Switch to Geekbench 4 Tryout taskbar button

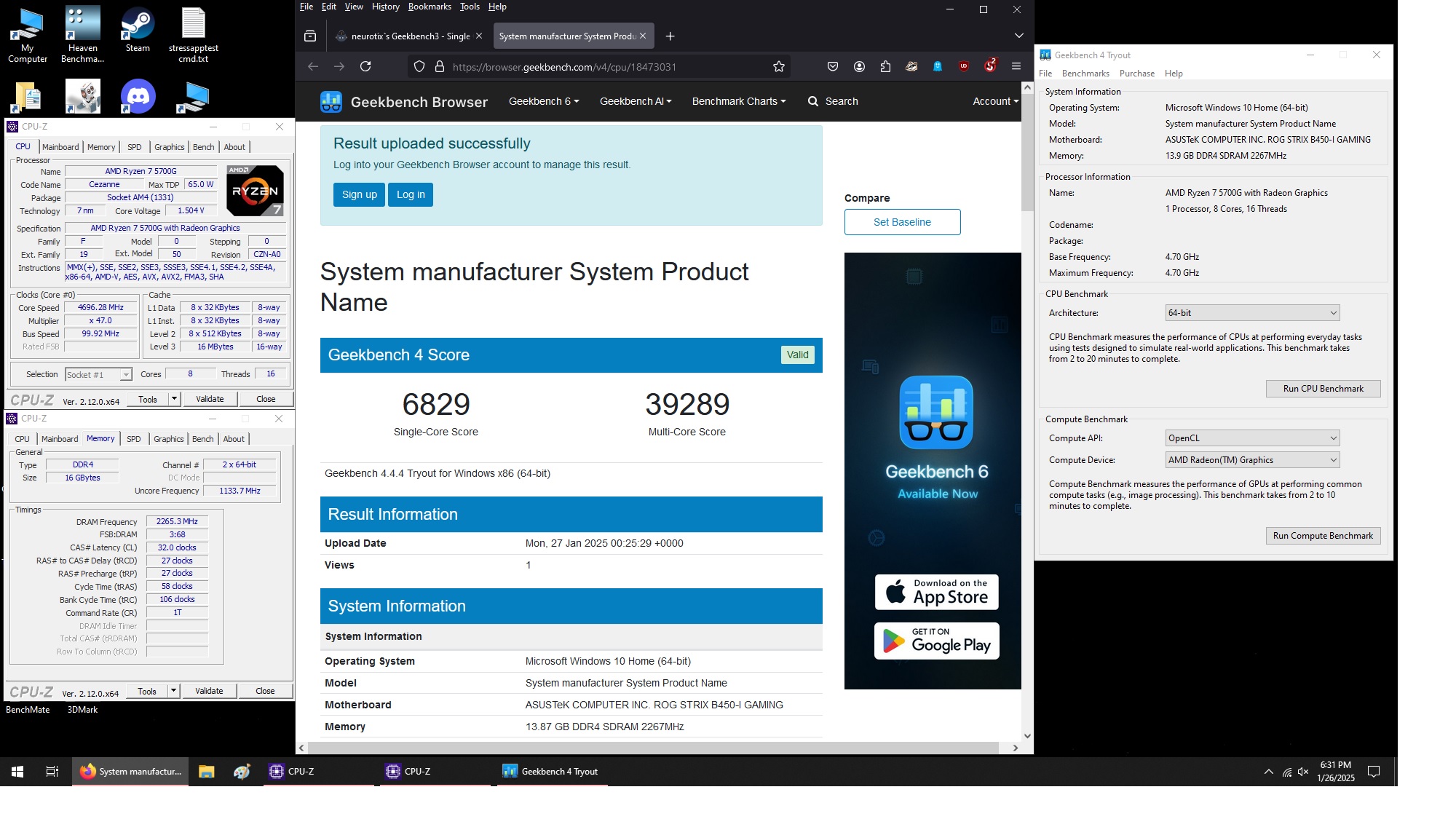point(552,772)
